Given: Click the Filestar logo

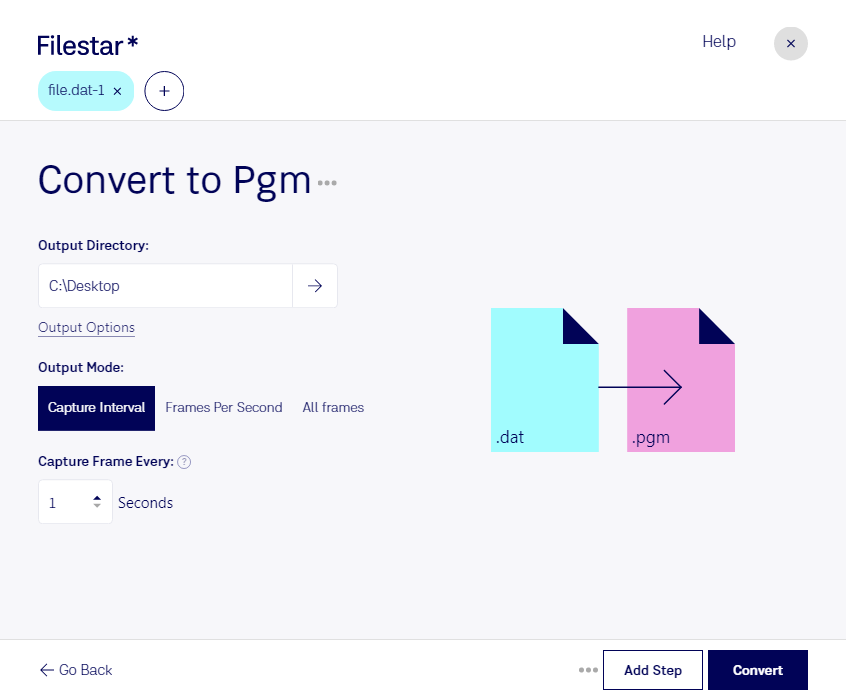Looking at the screenshot, I should pos(87,46).
